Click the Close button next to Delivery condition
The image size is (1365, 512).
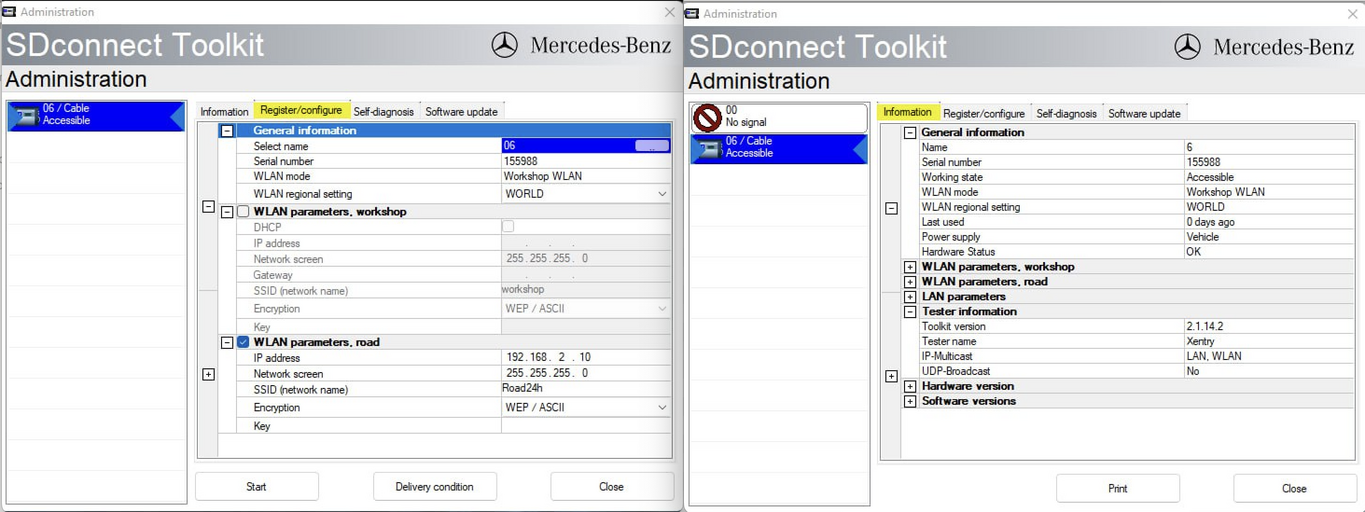611,487
